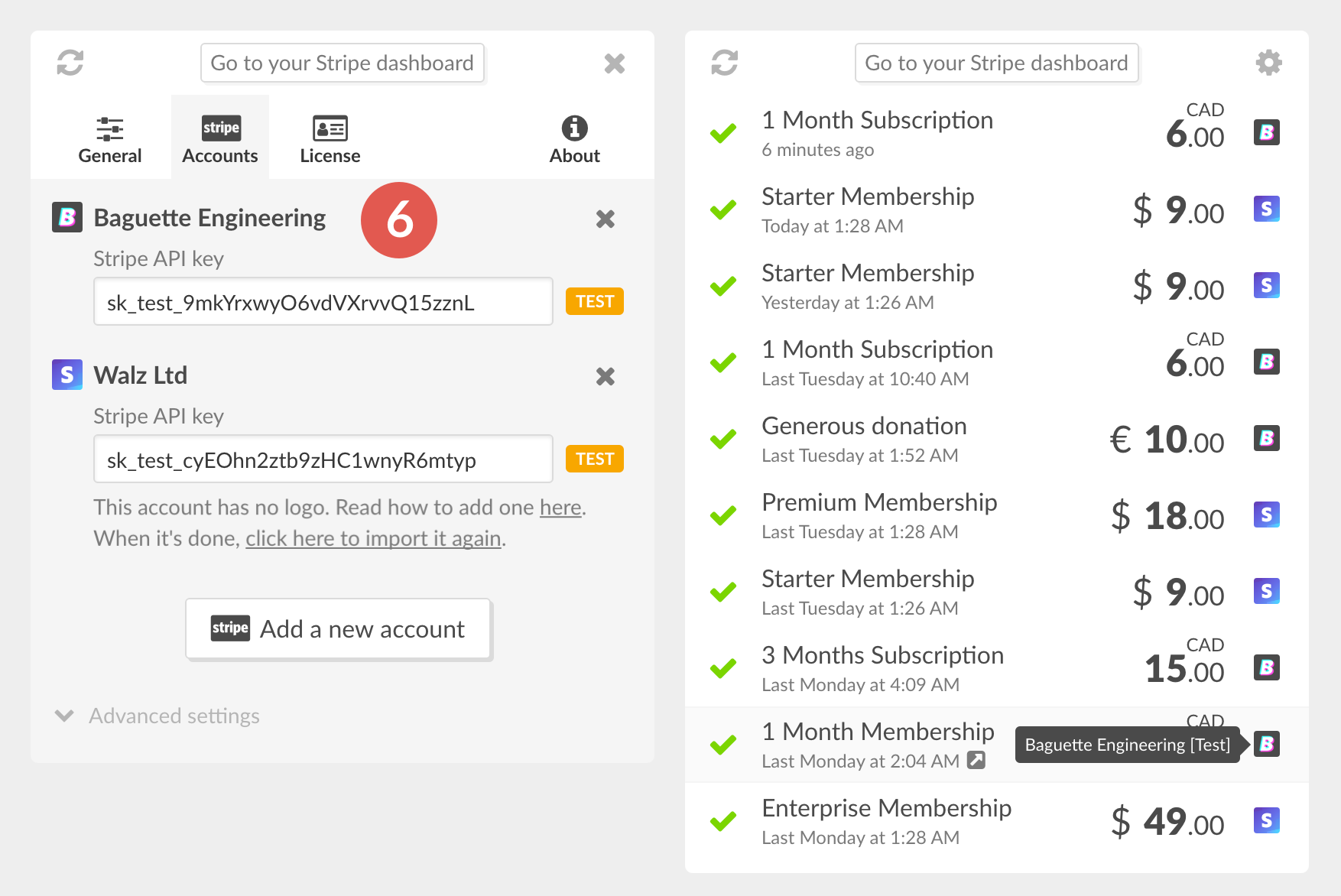Click account badge on 1 Month Membership row

pyautogui.click(x=1267, y=744)
